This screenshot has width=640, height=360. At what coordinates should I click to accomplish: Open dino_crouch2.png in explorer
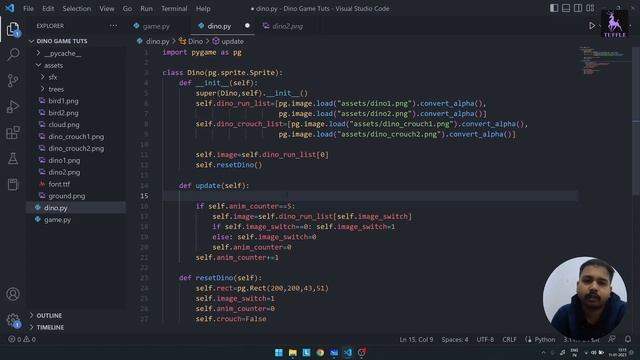76,148
